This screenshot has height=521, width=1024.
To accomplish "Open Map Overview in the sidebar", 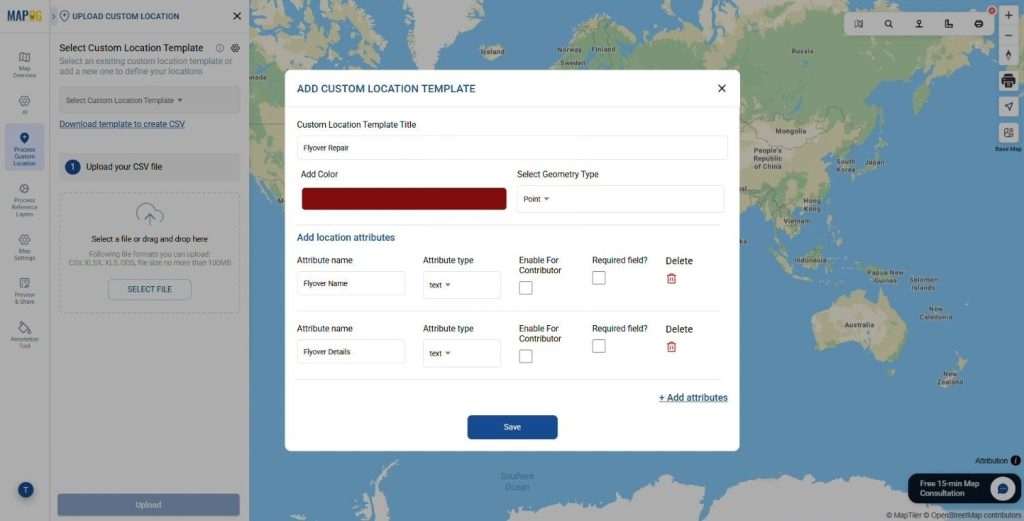I will (x=24, y=64).
